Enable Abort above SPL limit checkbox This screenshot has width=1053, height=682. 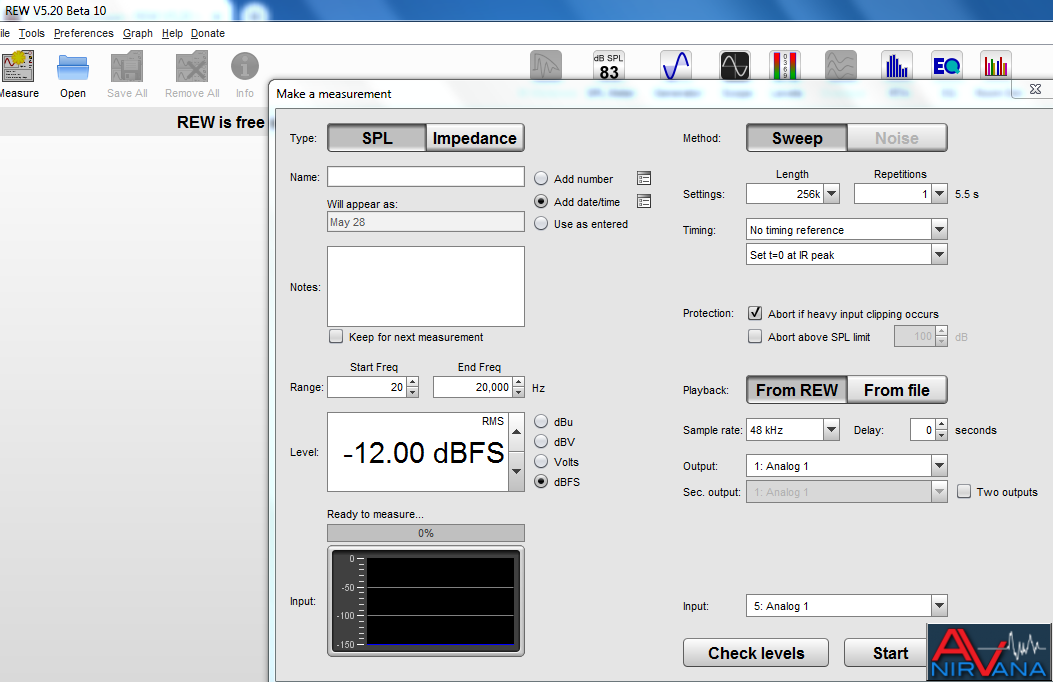[755, 336]
